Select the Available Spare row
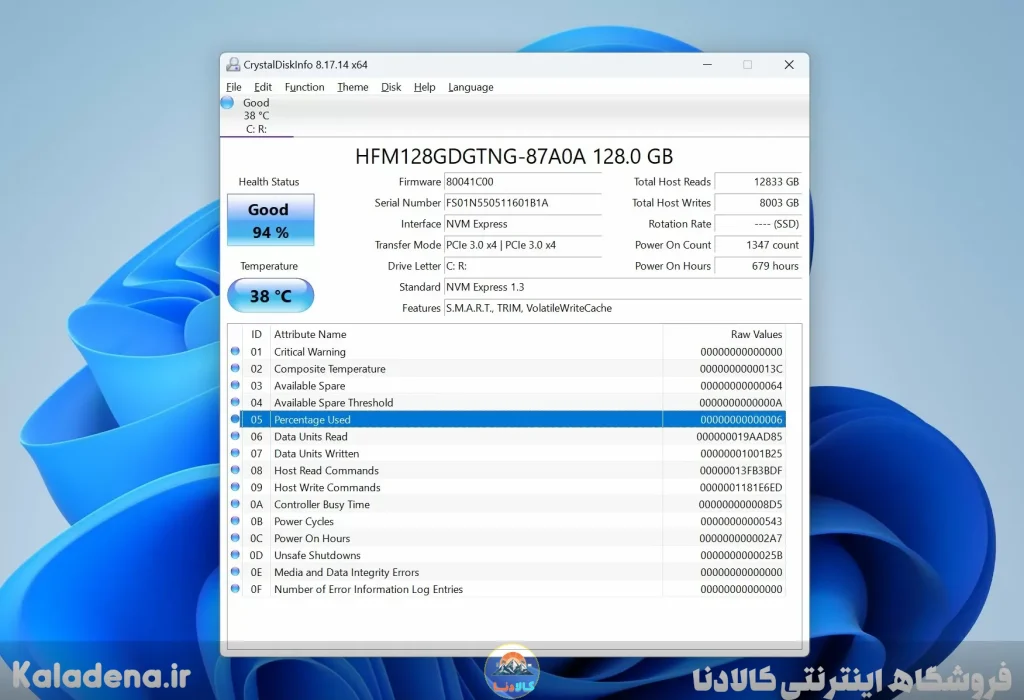Viewport: 1024px width, 700px height. [507, 385]
